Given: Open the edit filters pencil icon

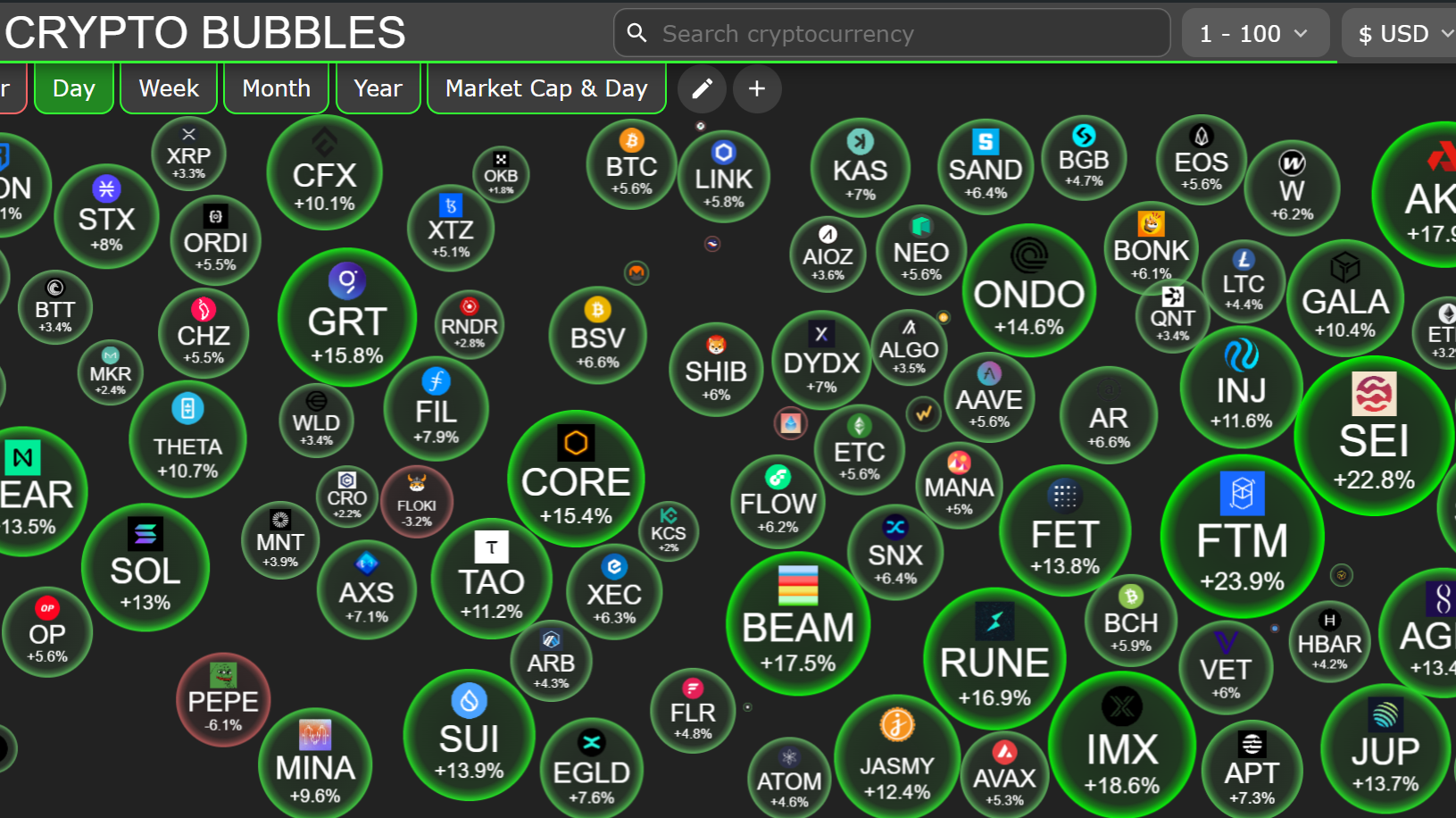Looking at the screenshot, I should pos(702,88).
